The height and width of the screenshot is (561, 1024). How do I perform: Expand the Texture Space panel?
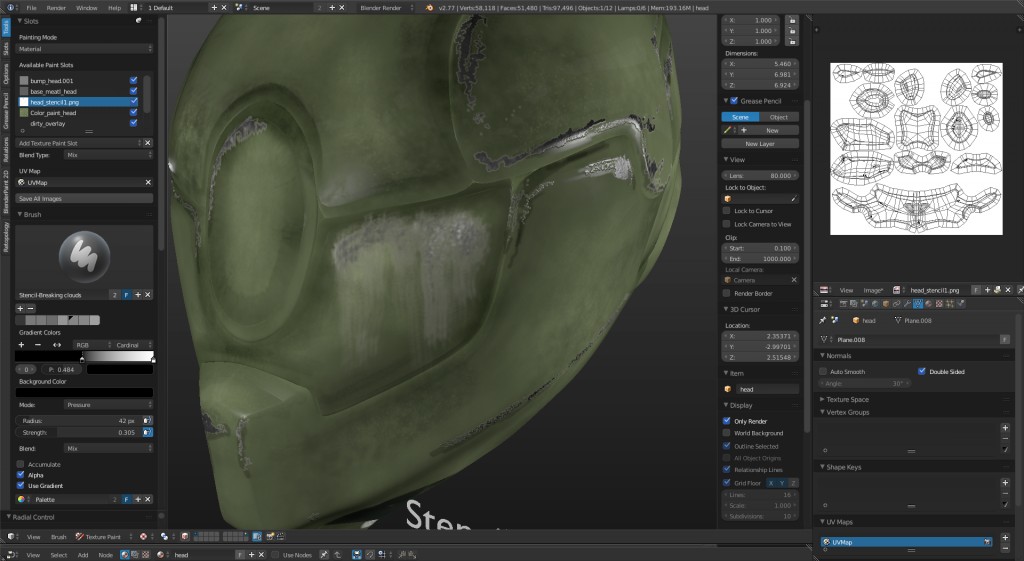pos(847,399)
